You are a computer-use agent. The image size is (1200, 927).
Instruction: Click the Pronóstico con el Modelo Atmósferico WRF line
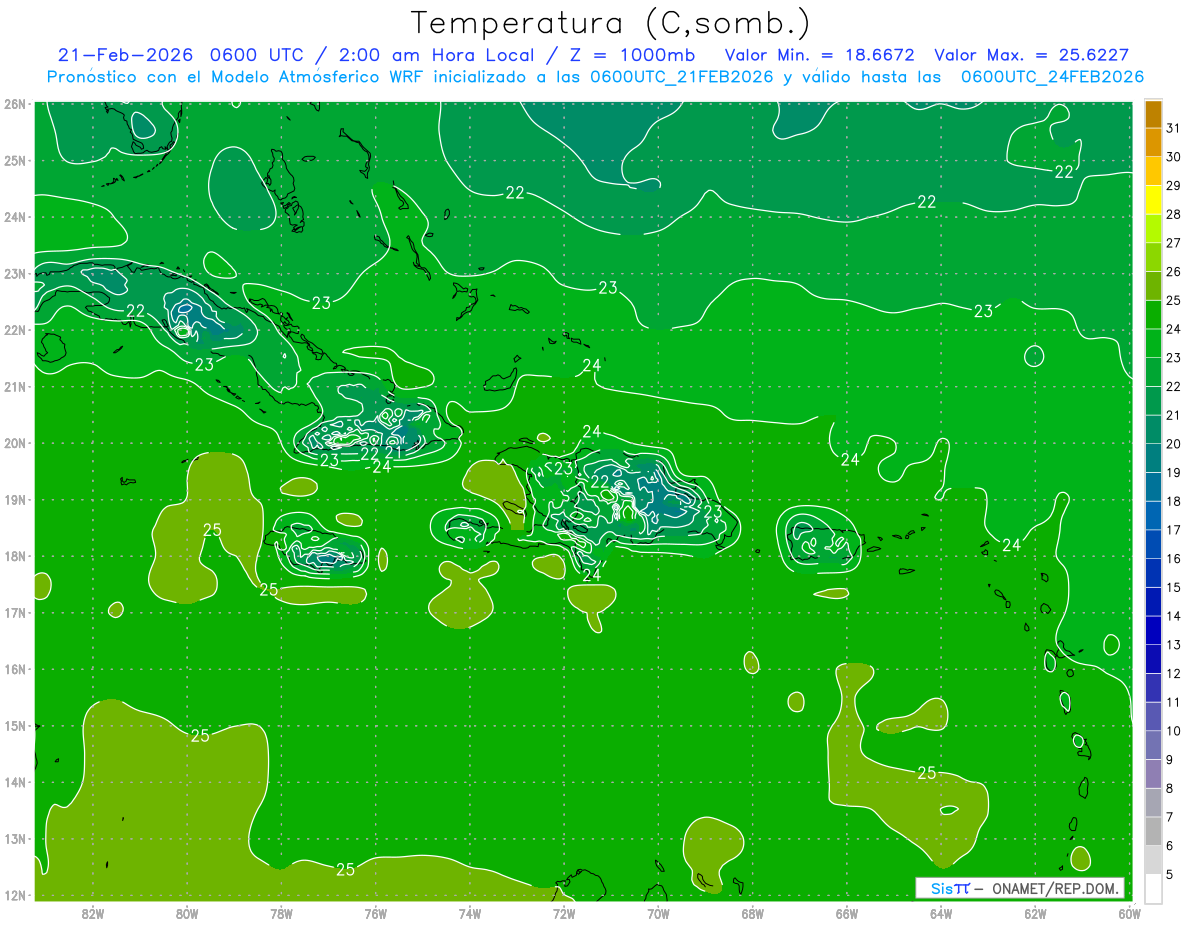[595, 77]
